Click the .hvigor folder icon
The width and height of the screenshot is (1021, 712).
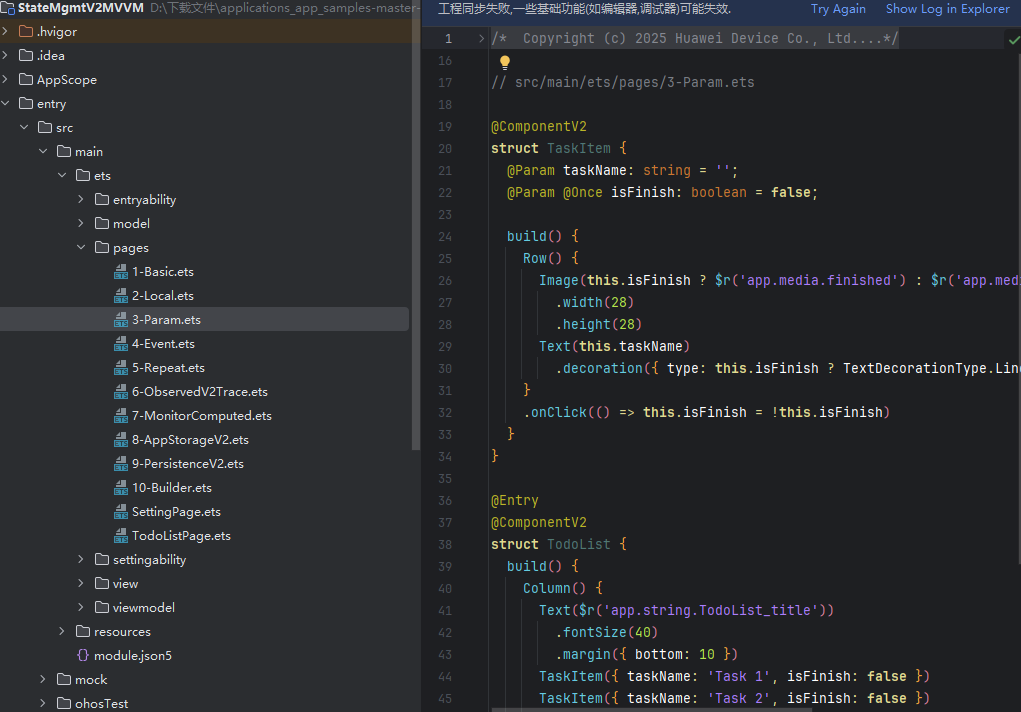pyautogui.click(x=26, y=31)
